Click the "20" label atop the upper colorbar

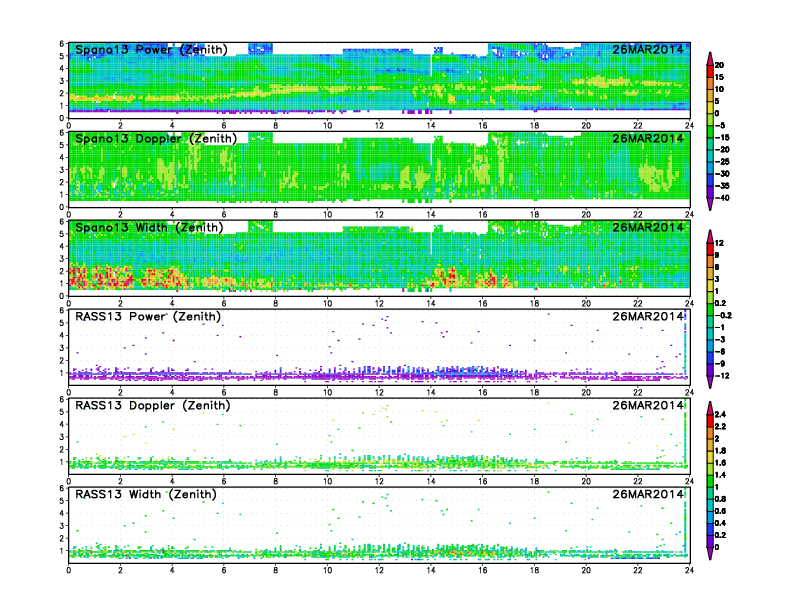click(719, 65)
